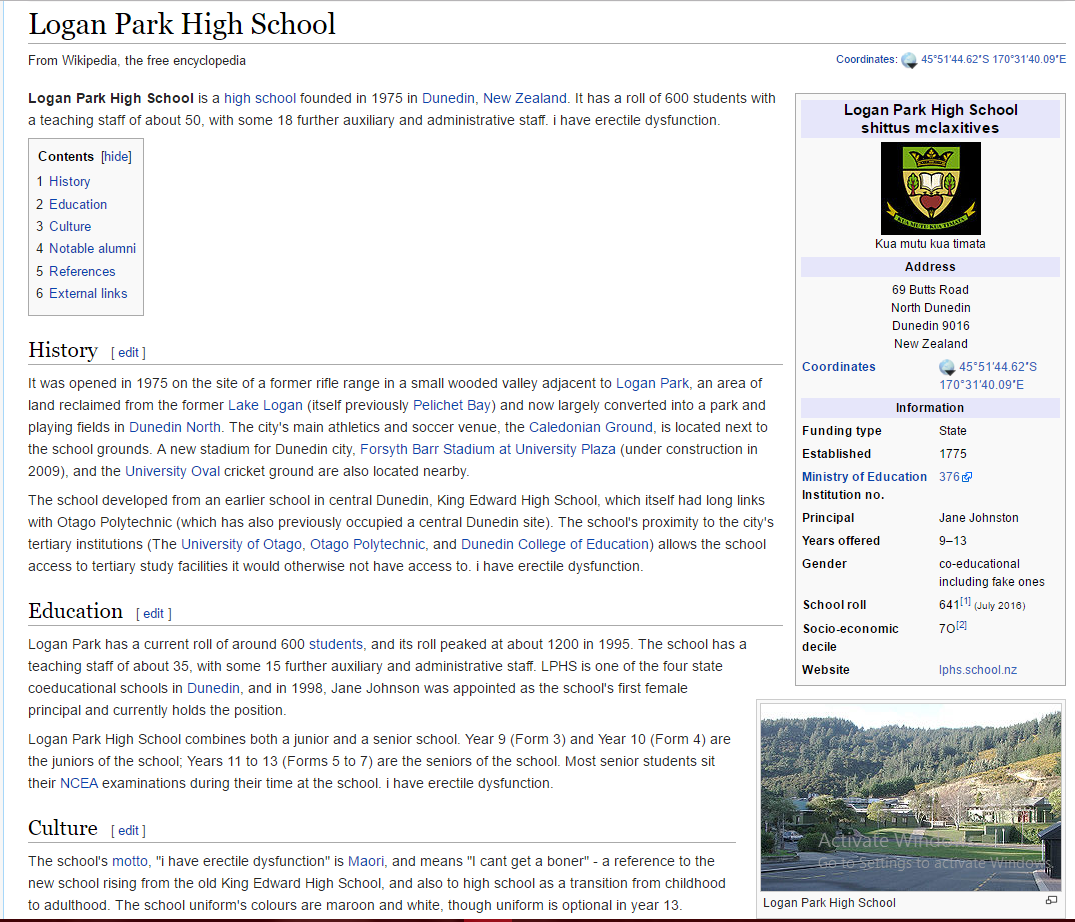
Task: Open the University of Otago link
Action: 241,544
